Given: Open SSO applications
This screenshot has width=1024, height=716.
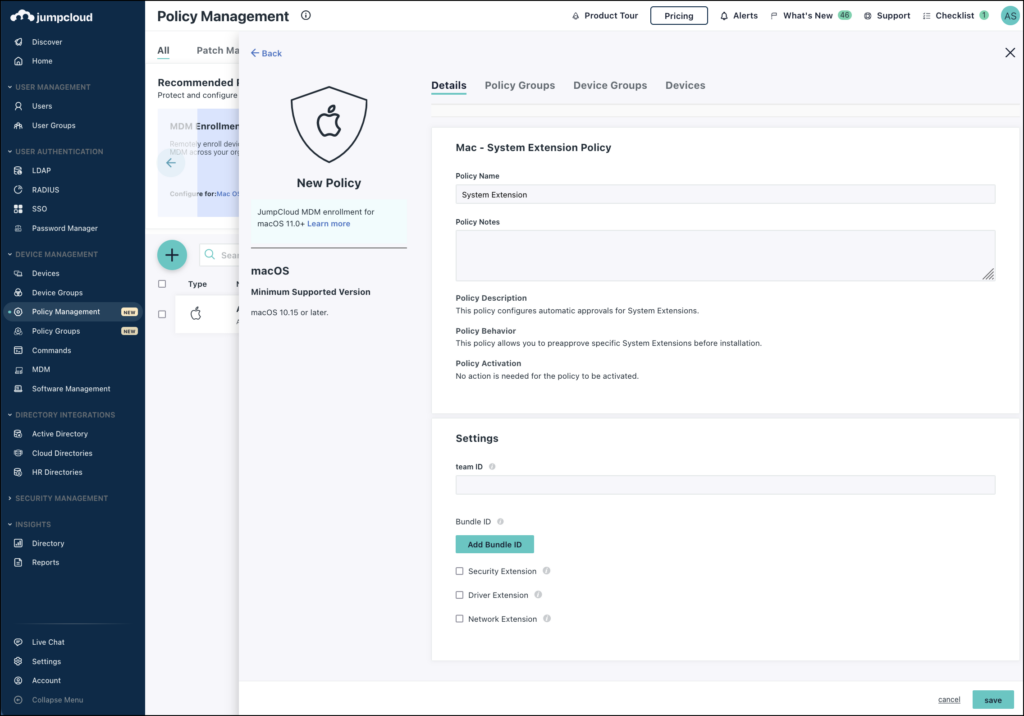Looking at the screenshot, I should coord(39,209).
